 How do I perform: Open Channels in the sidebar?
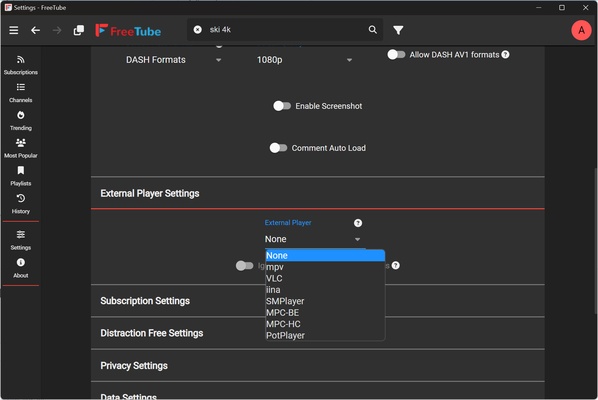click(x=21, y=93)
